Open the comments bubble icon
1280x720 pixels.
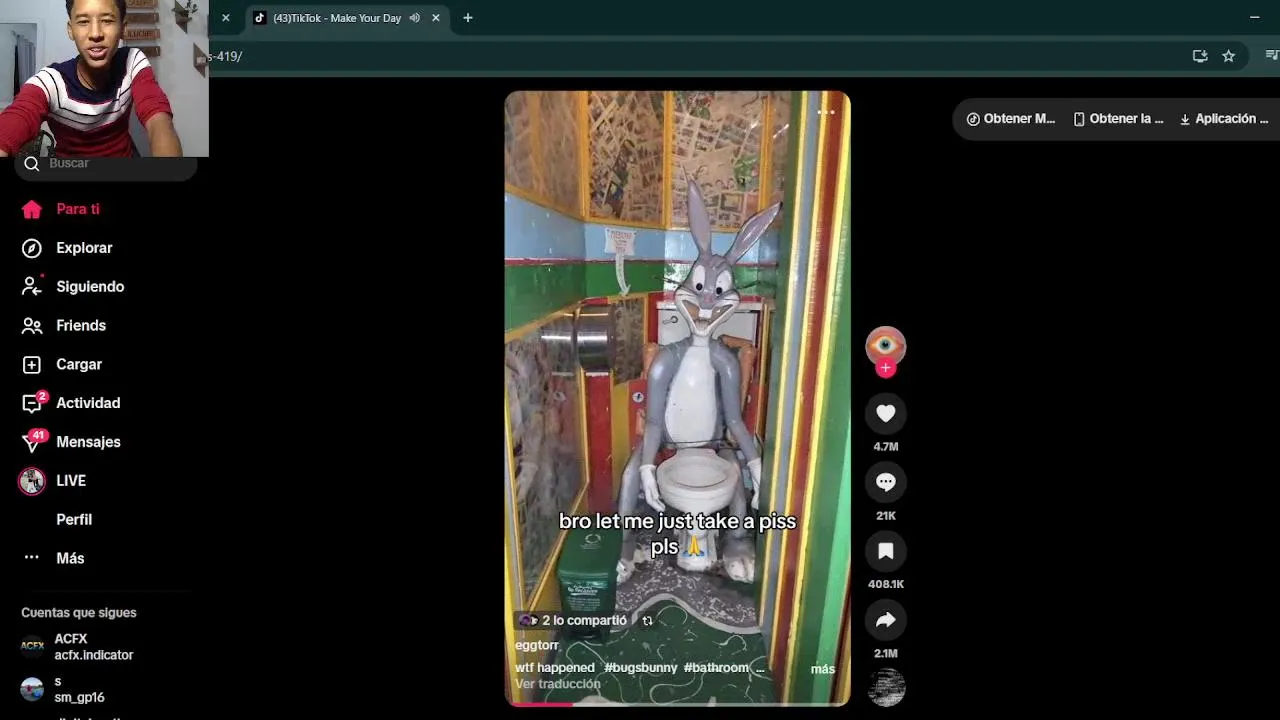pyautogui.click(x=885, y=482)
